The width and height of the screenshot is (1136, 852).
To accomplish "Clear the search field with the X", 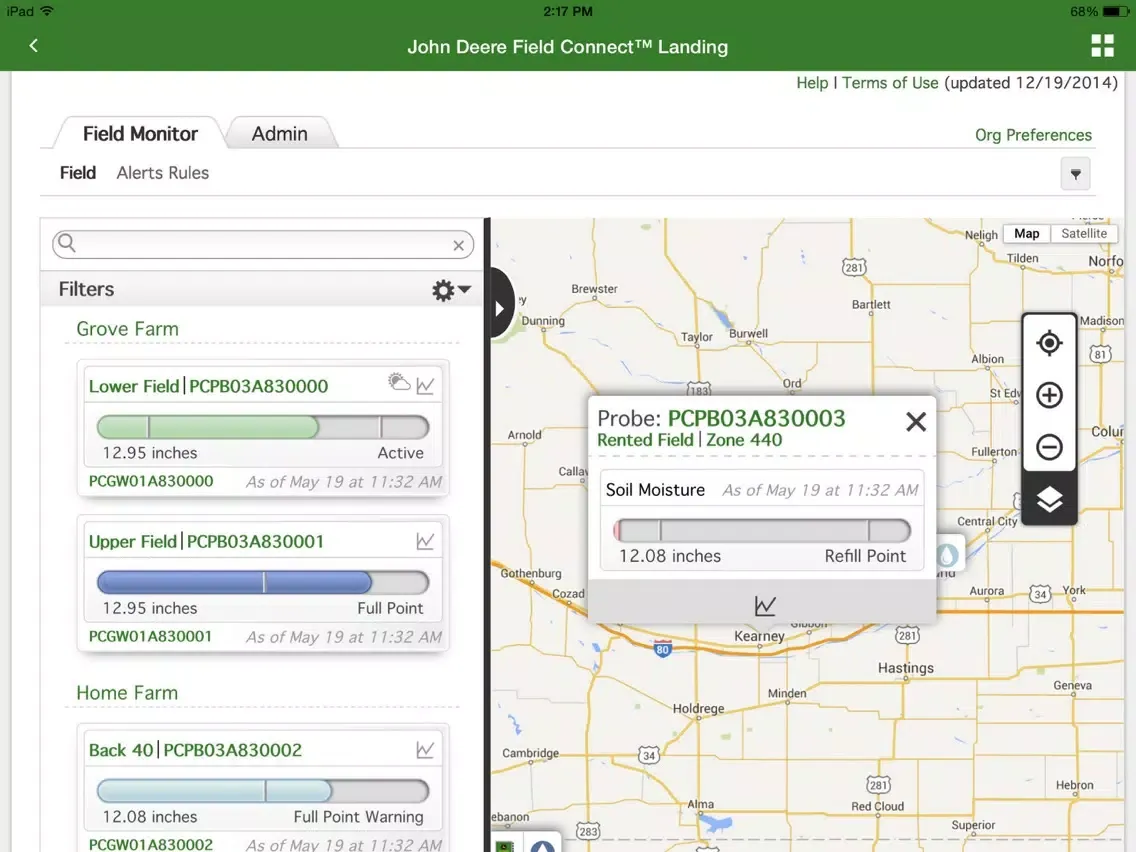I will tap(458, 246).
